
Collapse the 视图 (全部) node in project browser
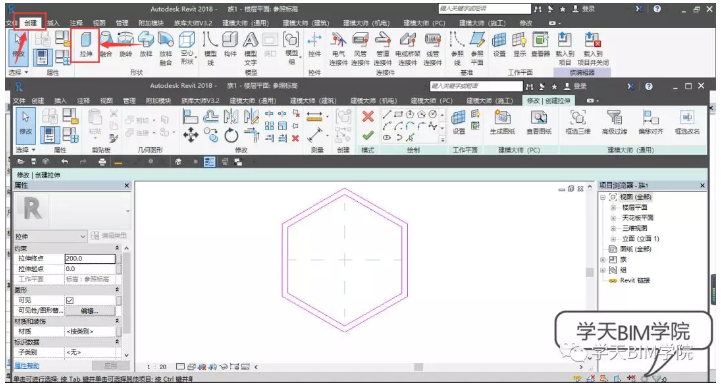603,197
